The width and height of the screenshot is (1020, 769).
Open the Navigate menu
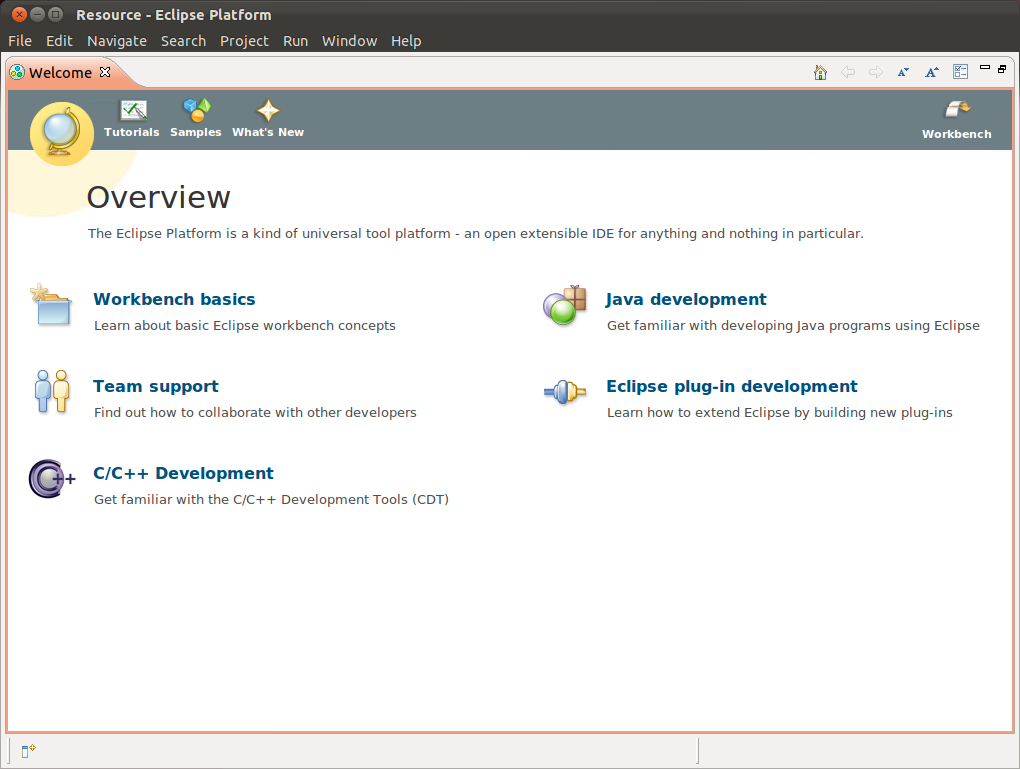click(117, 41)
